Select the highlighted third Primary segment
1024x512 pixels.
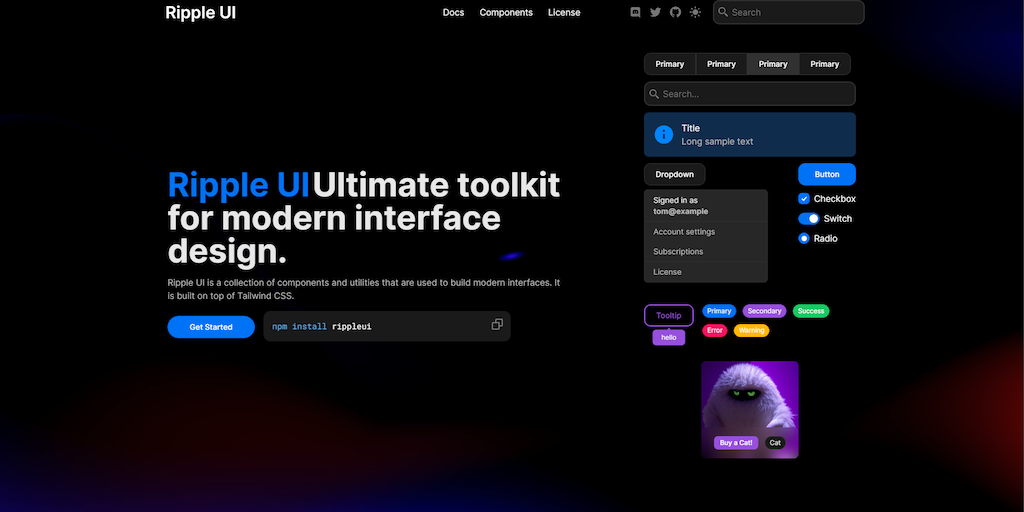pos(773,64)
